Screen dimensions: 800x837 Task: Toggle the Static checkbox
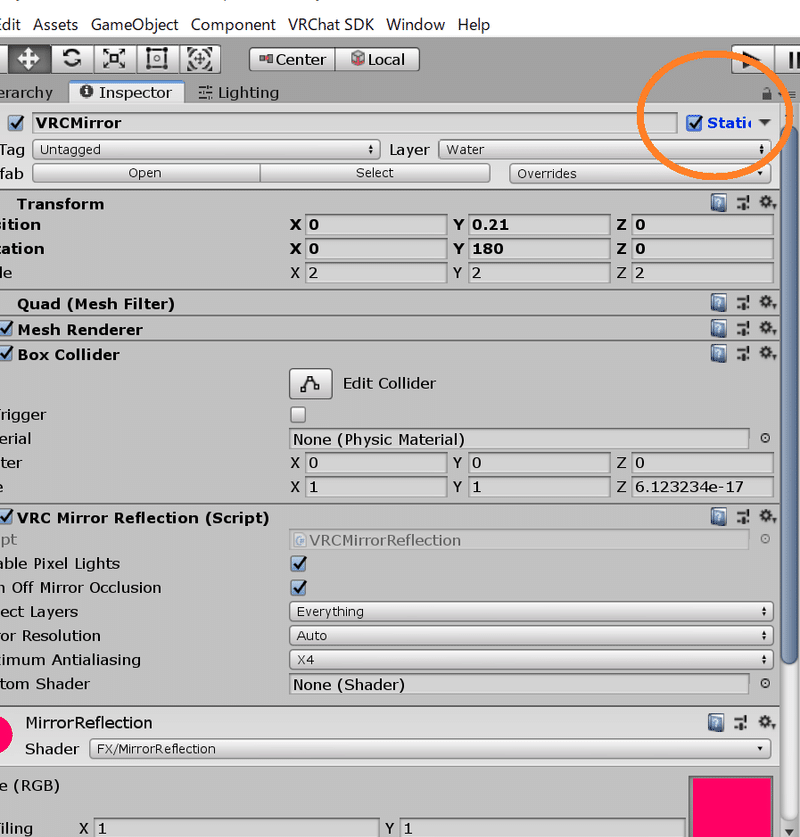click(x=694, y=123)
